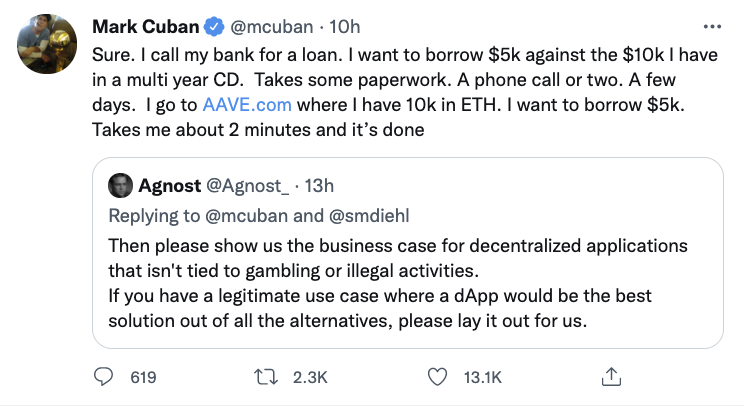Open @mcuban in Replying to line
Screen dimensions: 745x407
coord(246,216)
